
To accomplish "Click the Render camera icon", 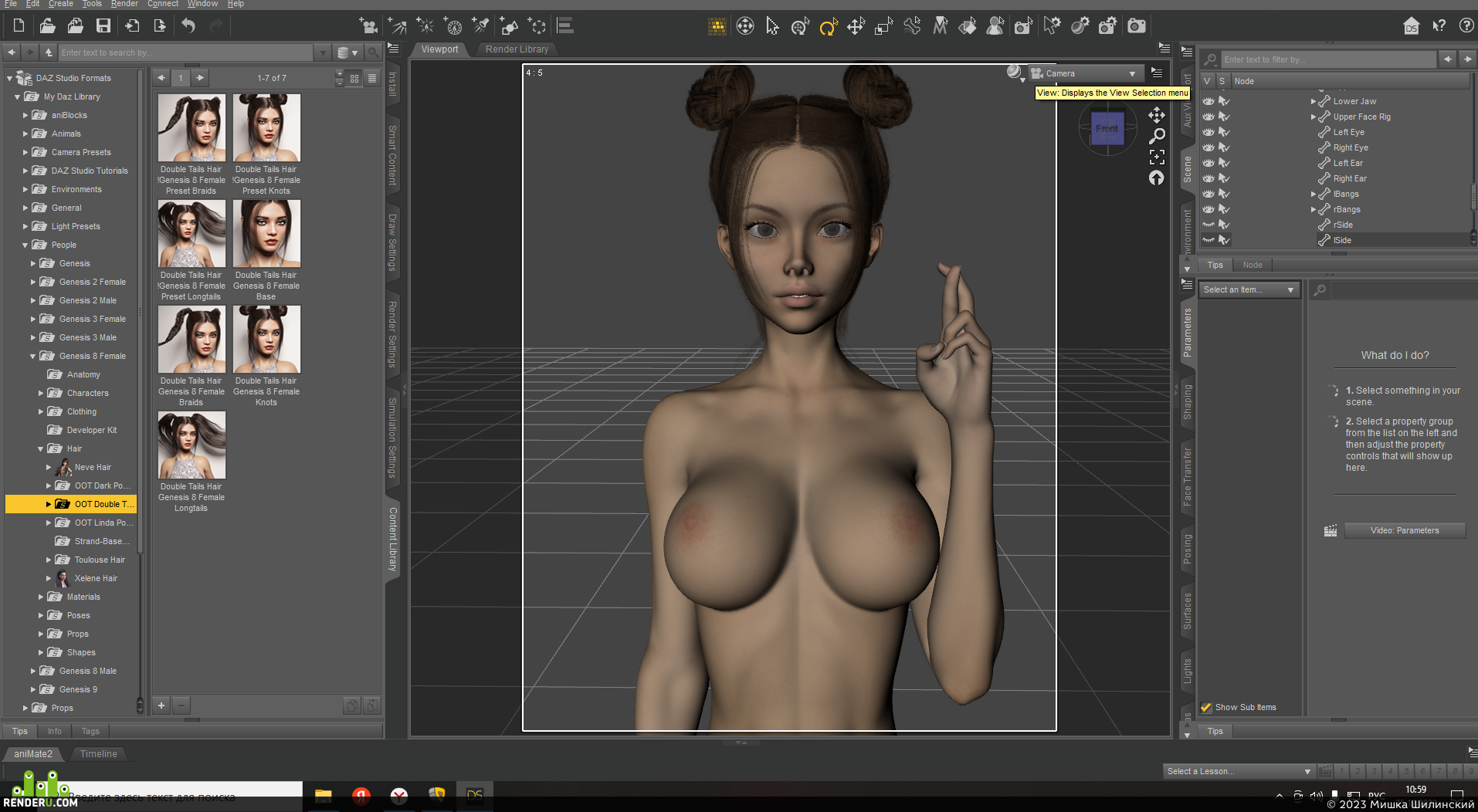I will pos(1136,27).
